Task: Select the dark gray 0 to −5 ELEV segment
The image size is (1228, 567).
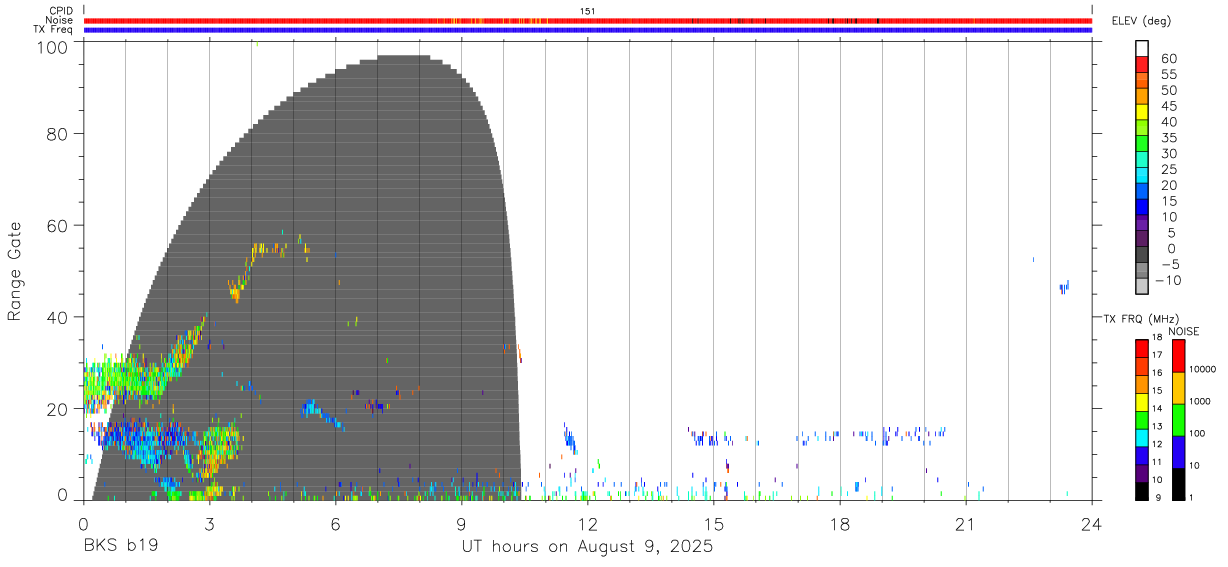Action: (1142, 256)
